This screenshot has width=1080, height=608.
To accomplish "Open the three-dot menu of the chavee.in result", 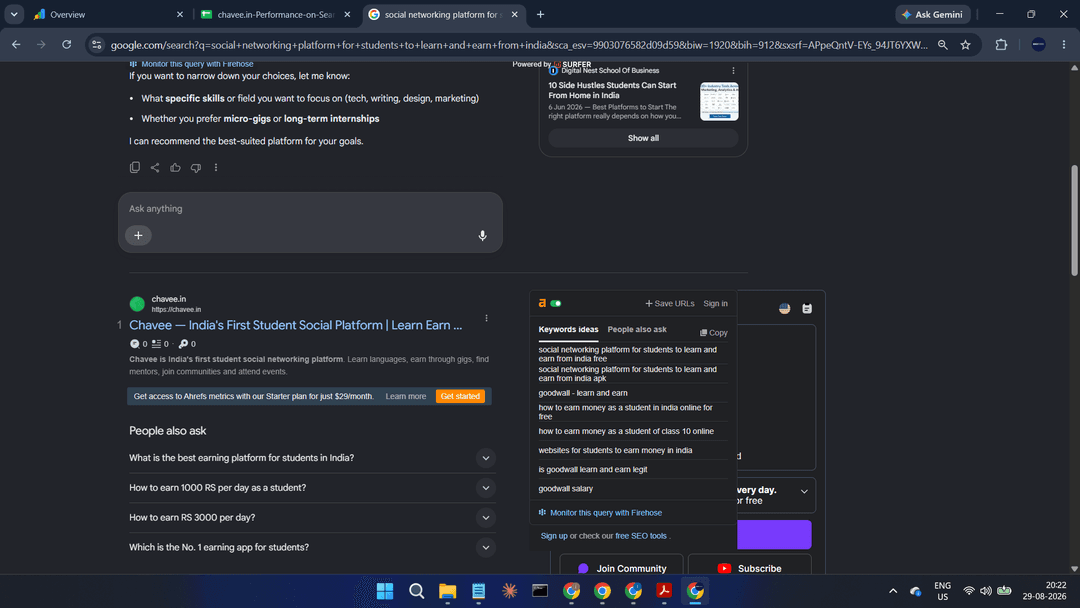I will pyautogui.click(x=486, y=318).
